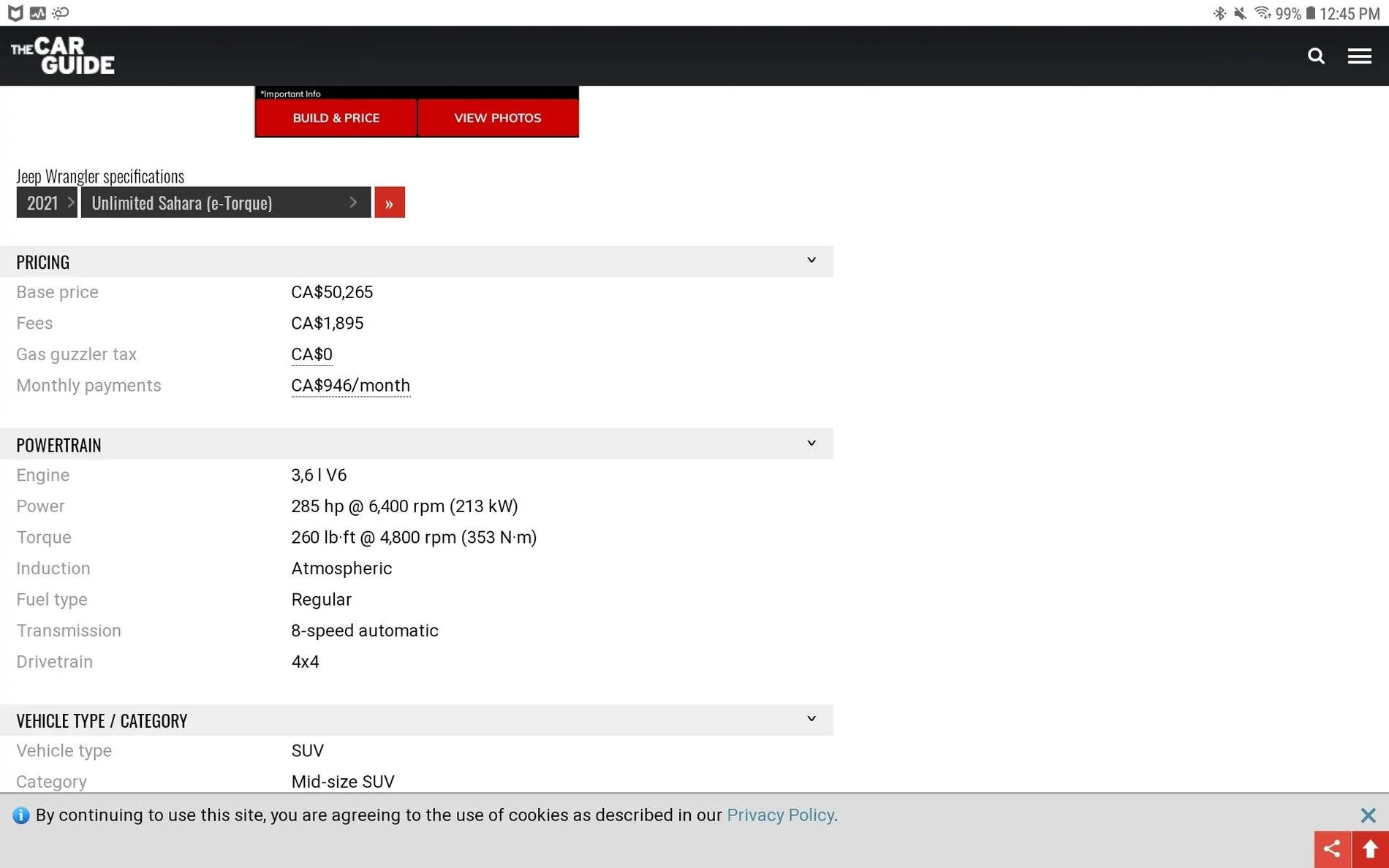This screenshot has height=868, width=1389.
Task: Click the Transmission label
Action: point(69,631)
